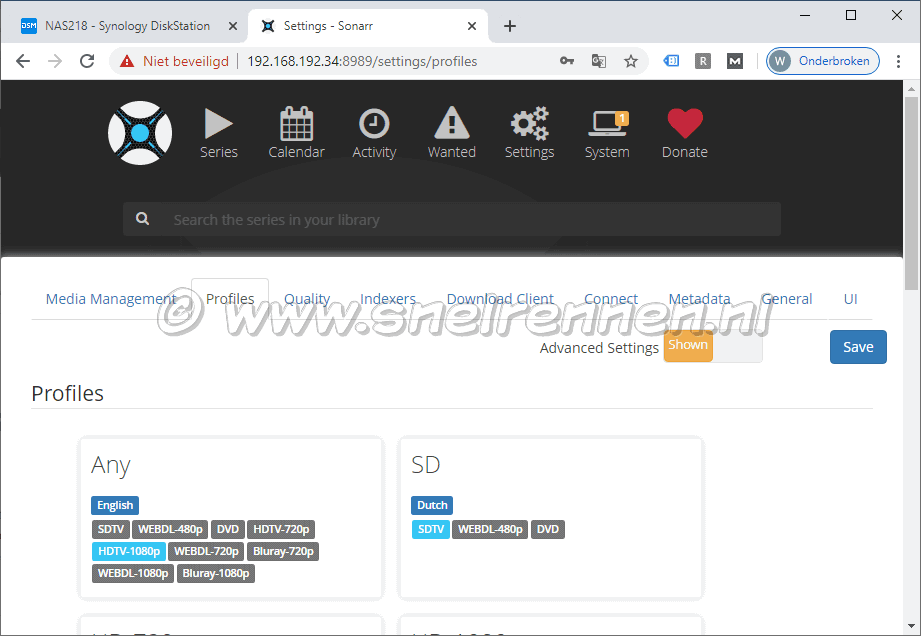921x636 pixels.
Task: Open the UI settings tab
Action: click(851, 299)
